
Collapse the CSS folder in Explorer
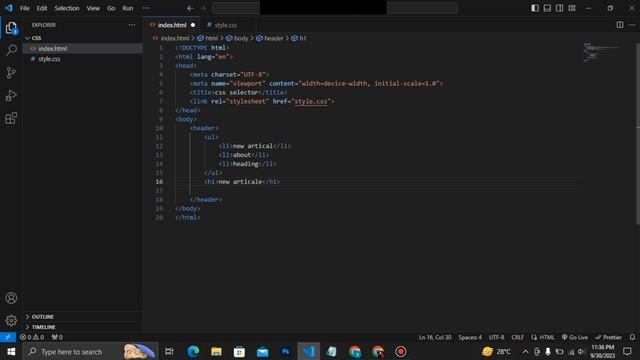[82, 38]
